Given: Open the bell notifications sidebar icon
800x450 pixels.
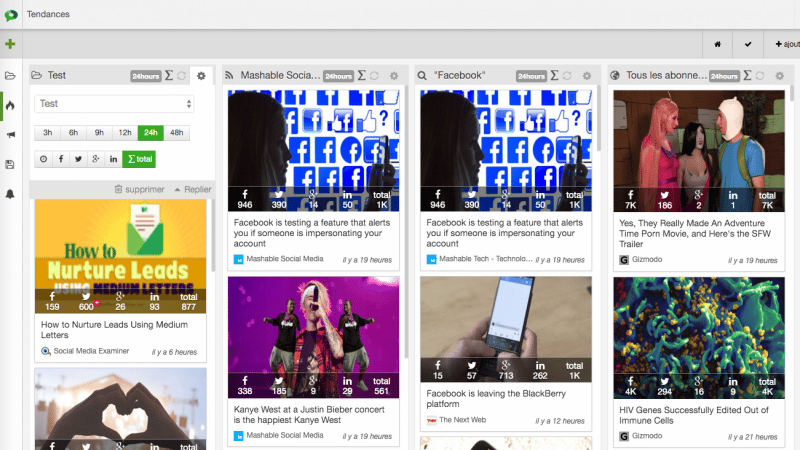Looking at the screenshot, I should pyautogui.click(x=10, y=194).
